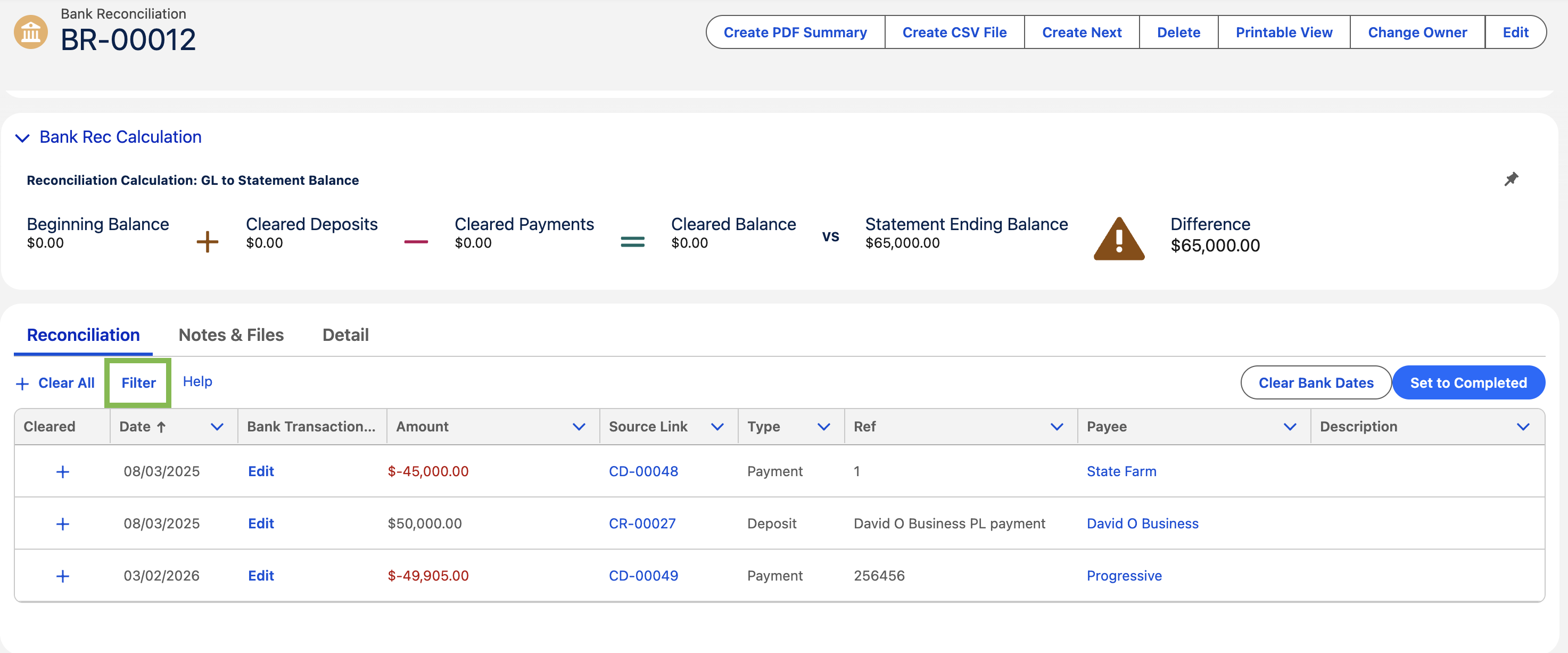The image size is (1568, 653).
Task: Switch to the Detail tab
Action: tap(346, 335)
